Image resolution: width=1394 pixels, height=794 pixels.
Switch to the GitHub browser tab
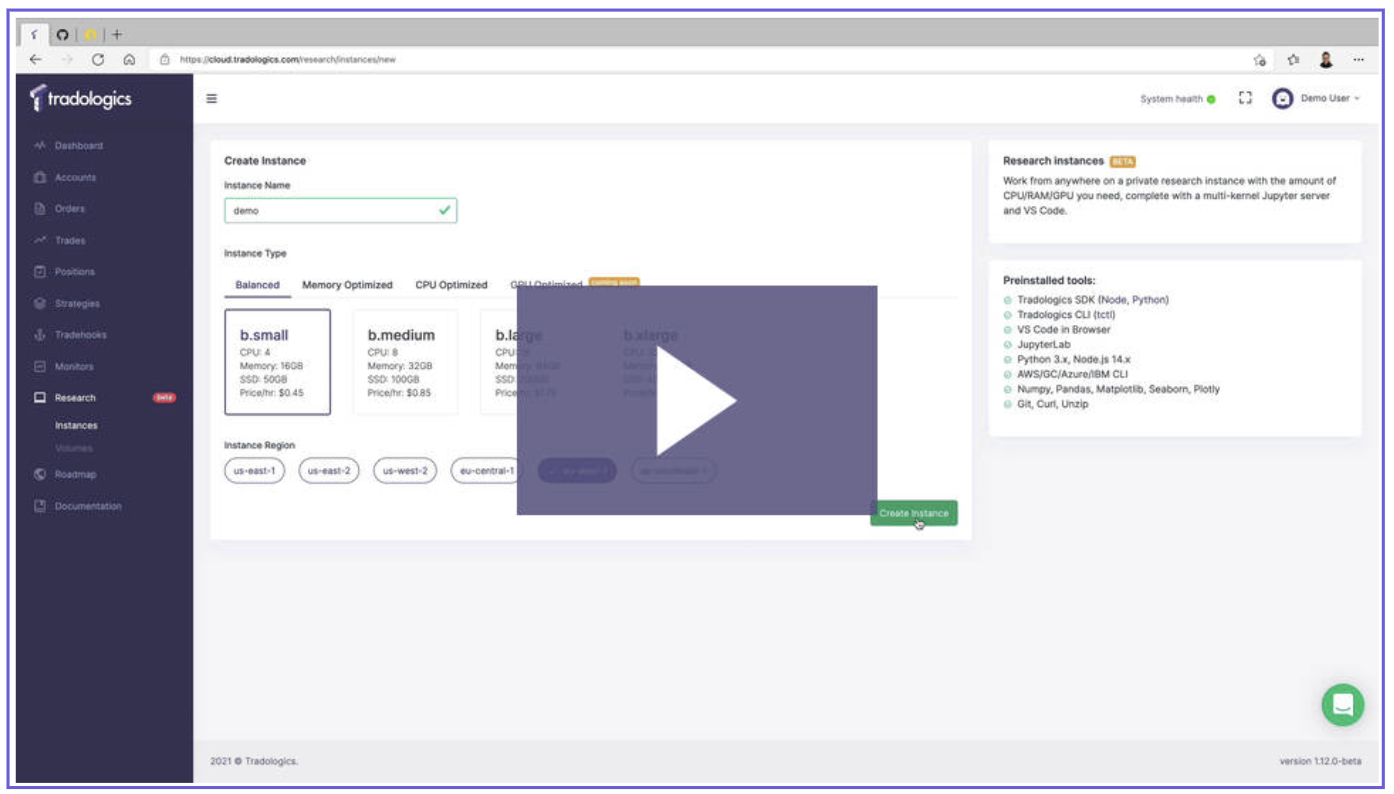click(62, 35)
